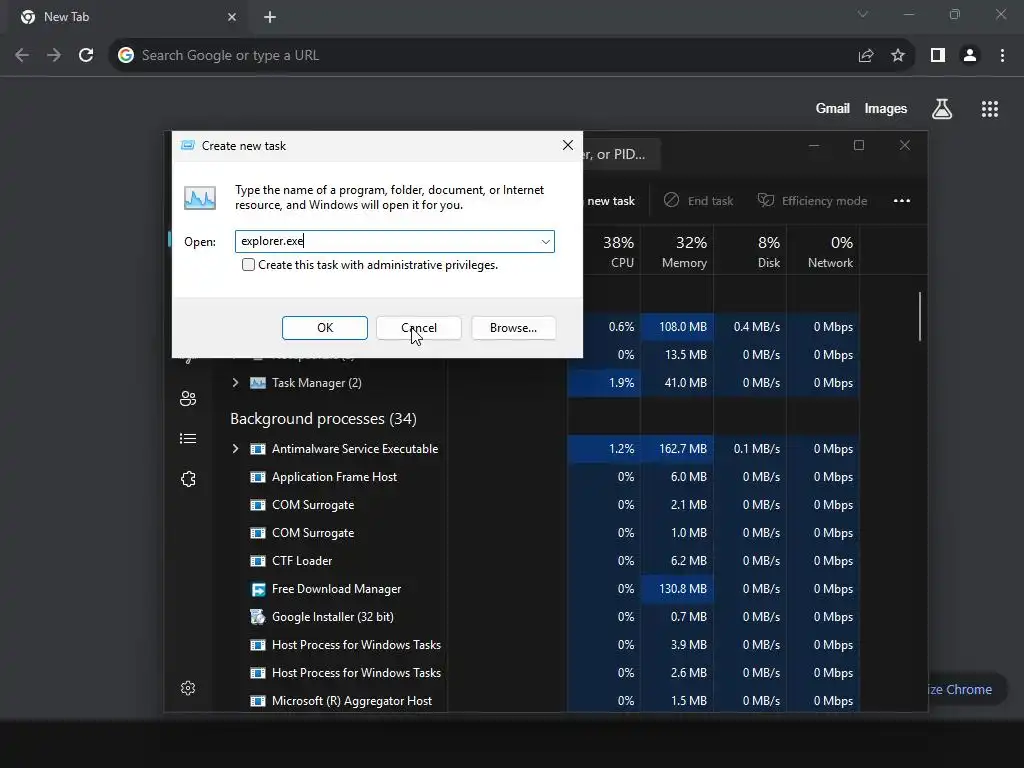Screen dimensions: 1024x768
Task: Select the New Tab browser tab
Action: [129, 17]
